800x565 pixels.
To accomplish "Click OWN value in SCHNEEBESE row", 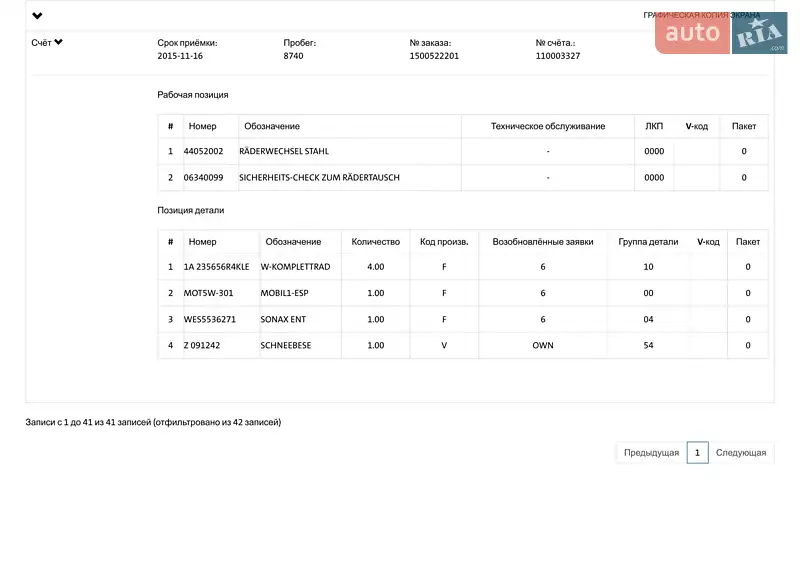I will 543,346.
